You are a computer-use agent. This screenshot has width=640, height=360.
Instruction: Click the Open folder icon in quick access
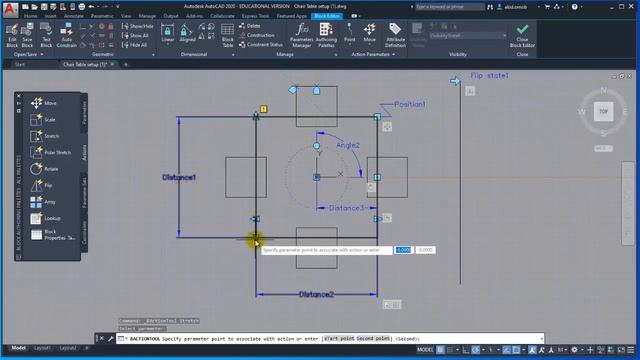tap(34, 7)
